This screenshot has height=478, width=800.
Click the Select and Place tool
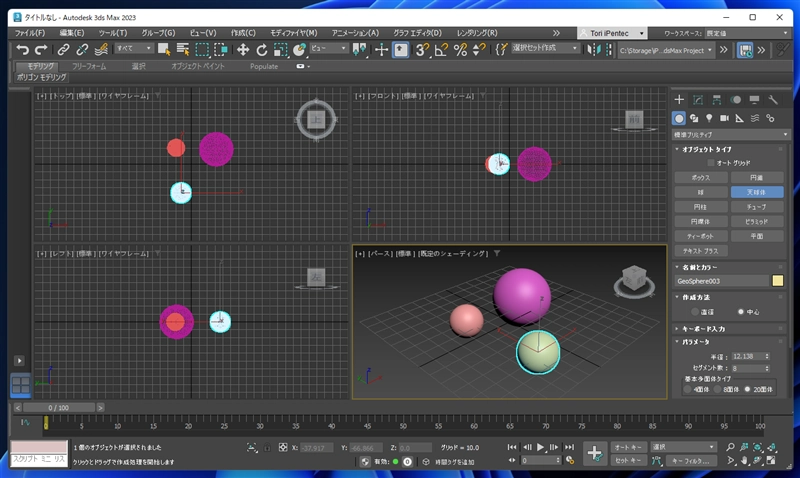coord(299,49)
